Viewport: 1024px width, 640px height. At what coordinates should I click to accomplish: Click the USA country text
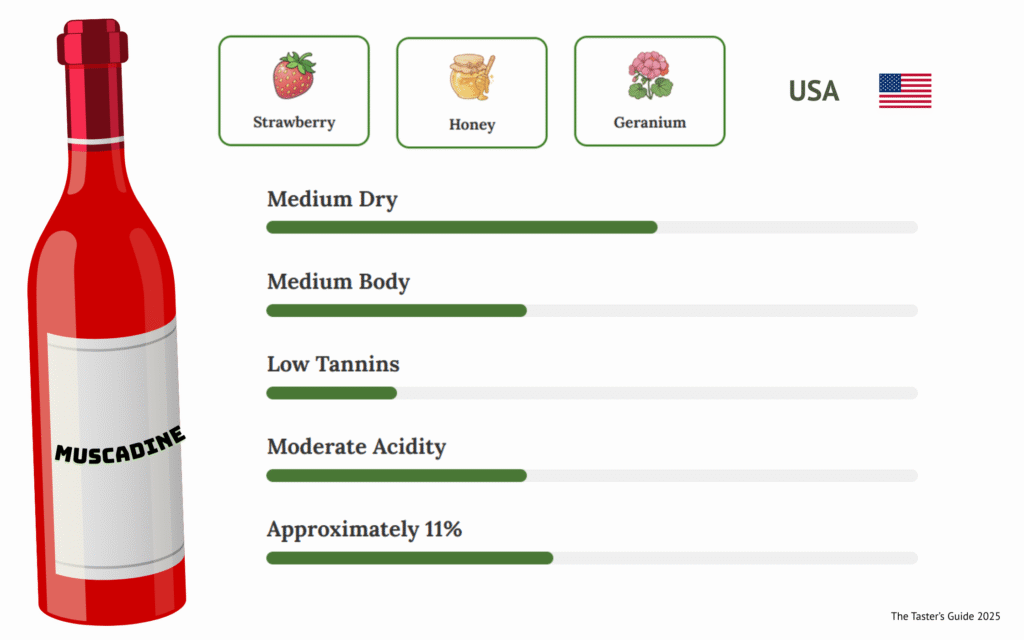pos(813,91)
